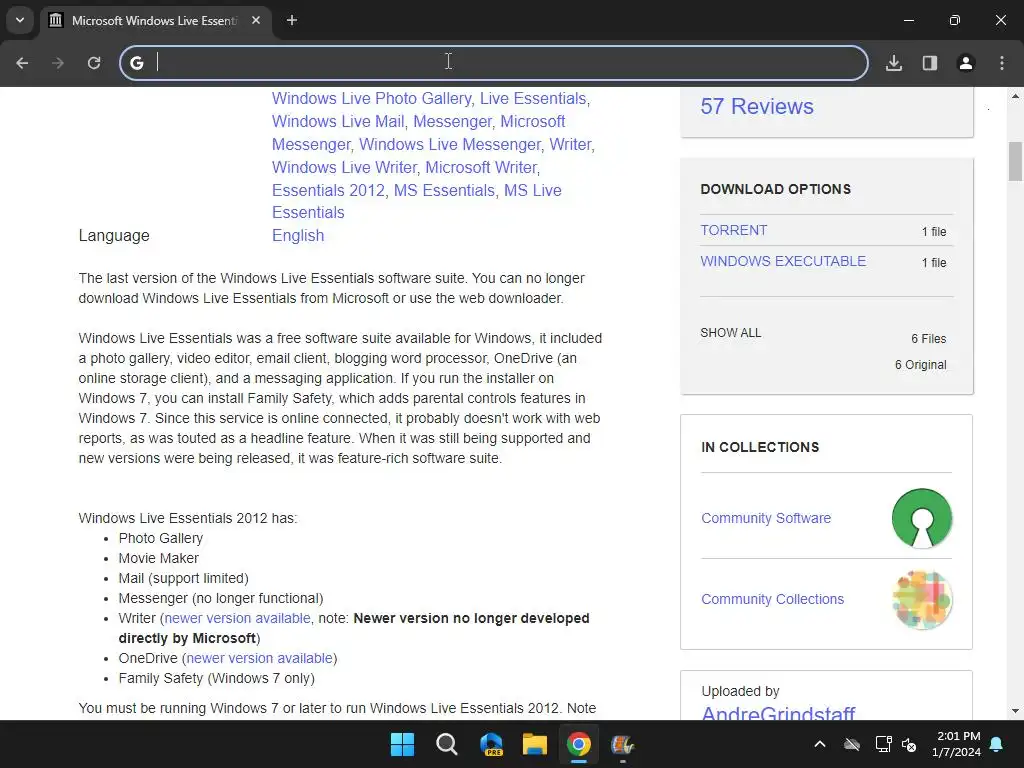1024x768 pixels.
Task: Click the cloud sync tray icon
Action: pyautogui.click(x=852, y=744)
